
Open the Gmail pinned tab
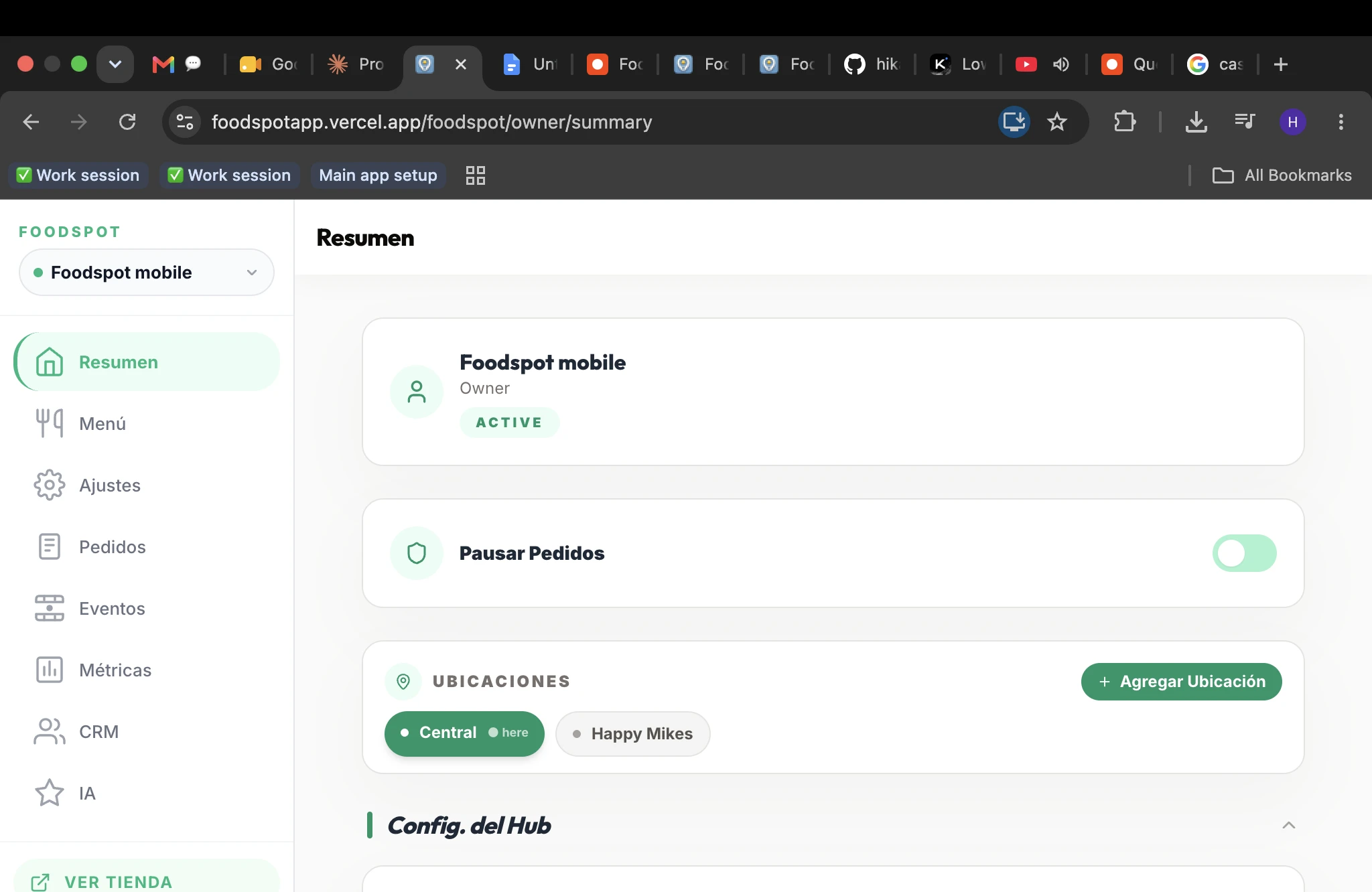(163, 64)
